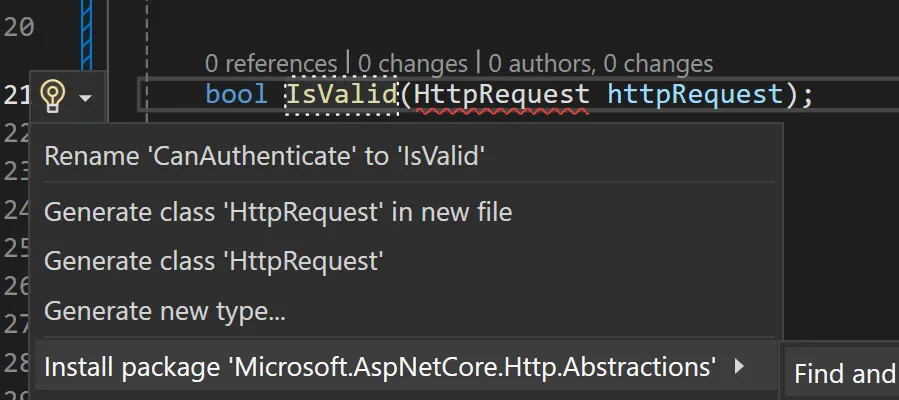Click the lightbulb quick actions icon
Screen dimensions: 899x400
[53, 96]
